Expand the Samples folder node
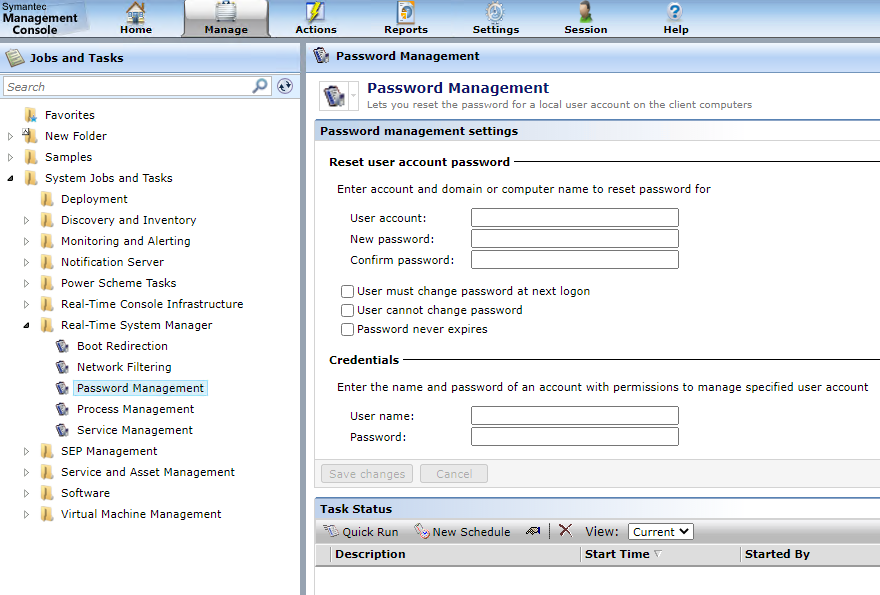The width and height of the screenshot is (880, 595). tap(10, 157)
